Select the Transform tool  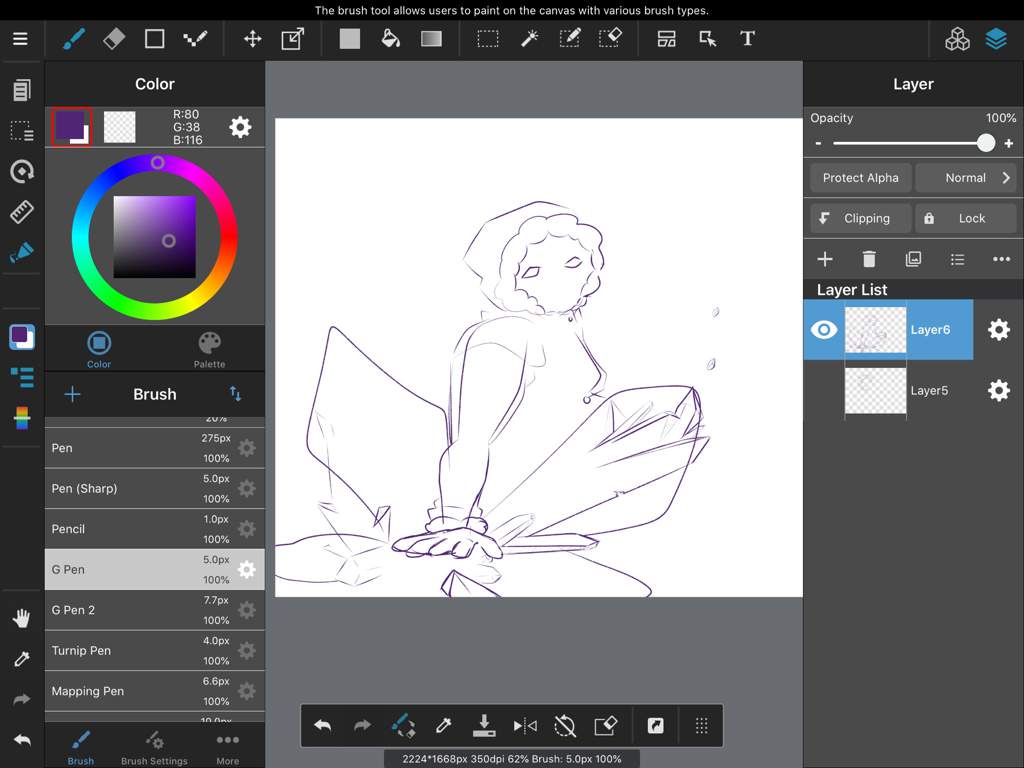point(293,39)
